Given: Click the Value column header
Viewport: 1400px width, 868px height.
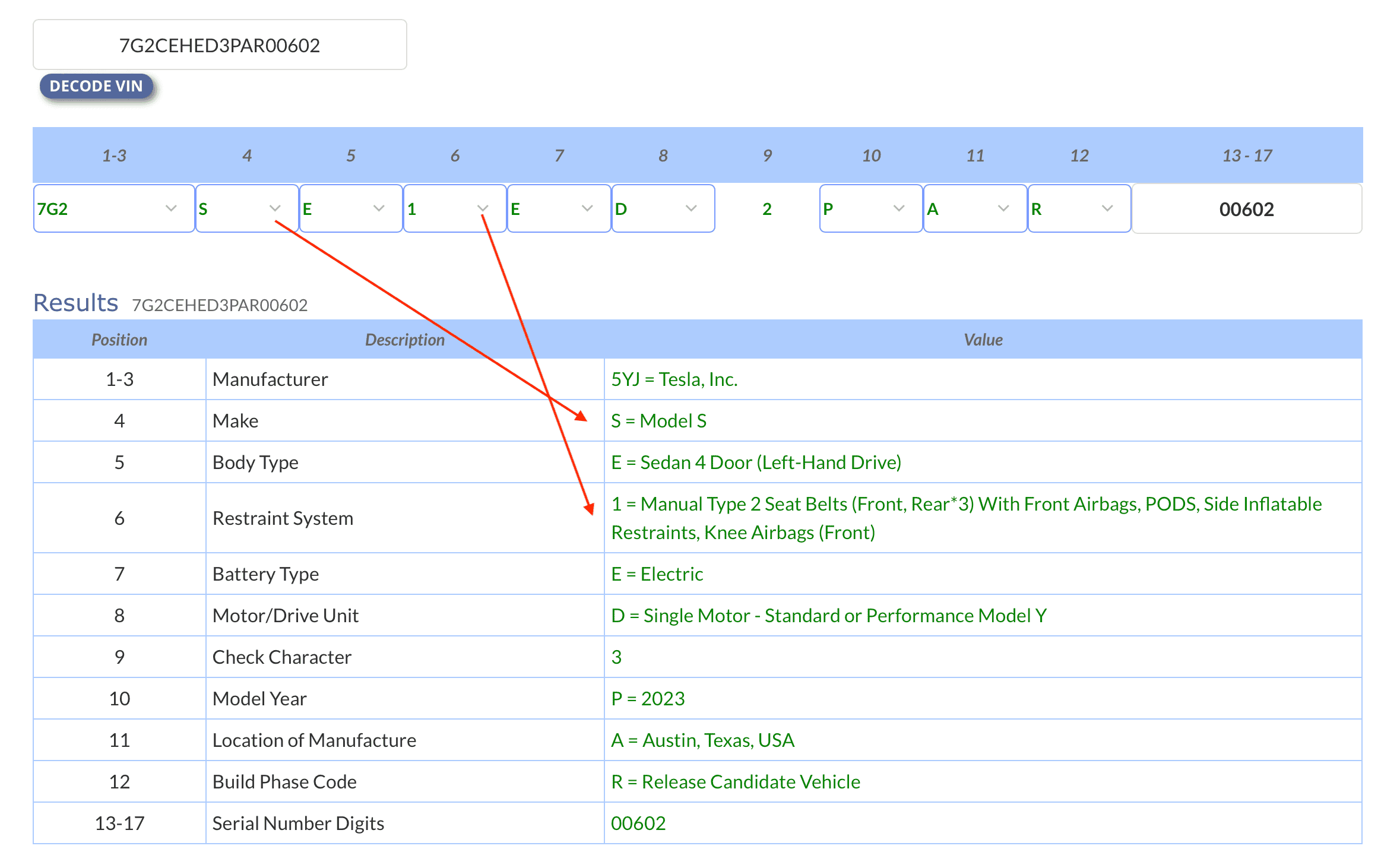Looking at the screenshot, I should click(x=983, y=340).
